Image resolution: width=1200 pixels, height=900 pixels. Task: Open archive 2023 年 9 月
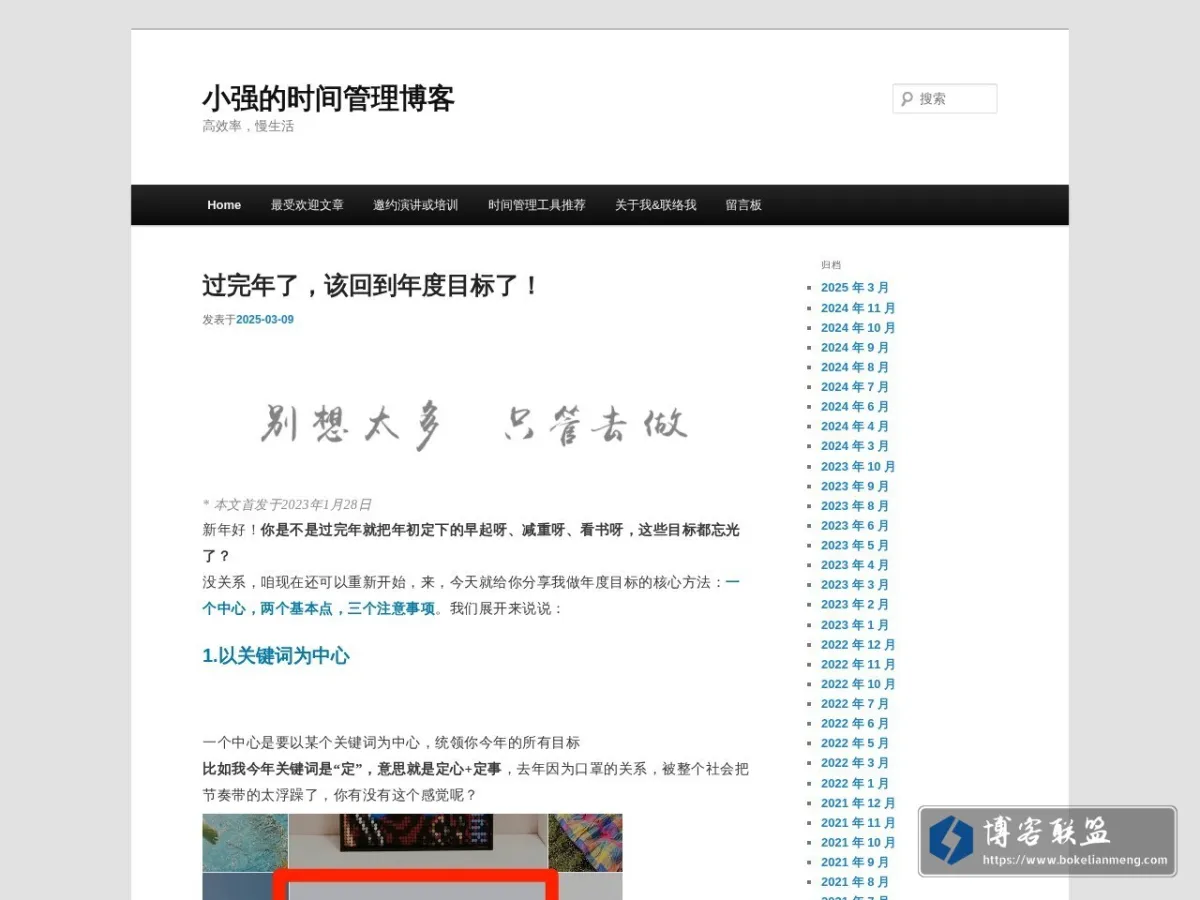click(x=855, y=486)
